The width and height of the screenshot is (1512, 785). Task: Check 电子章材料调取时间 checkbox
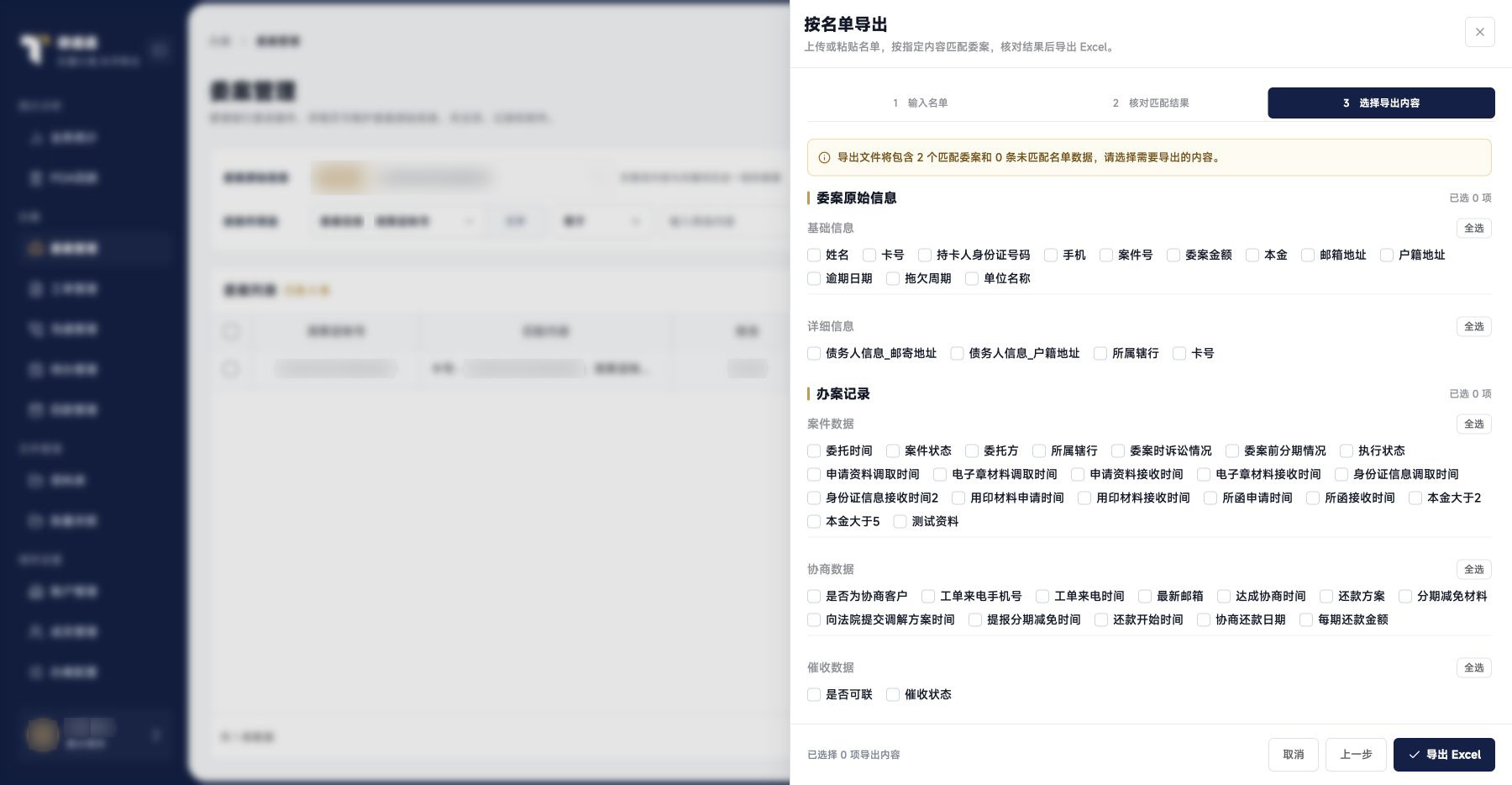tap(940, 474)
